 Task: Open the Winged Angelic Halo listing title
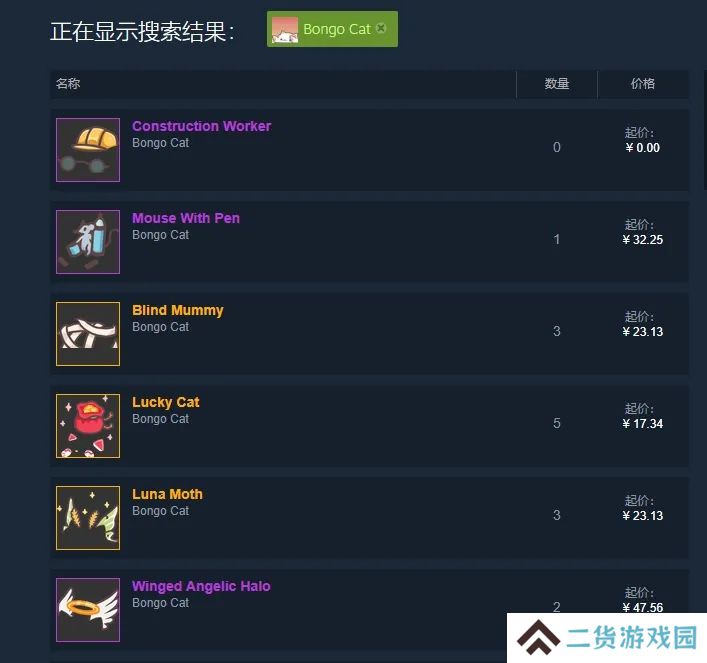[x=201, y=586]
